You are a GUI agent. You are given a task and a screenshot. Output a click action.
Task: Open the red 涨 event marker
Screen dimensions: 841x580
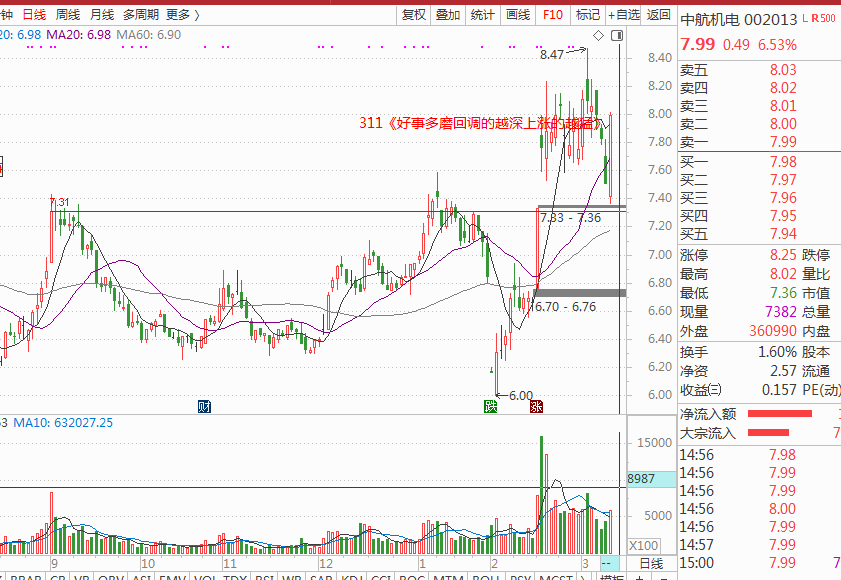(x=536, y=407)
